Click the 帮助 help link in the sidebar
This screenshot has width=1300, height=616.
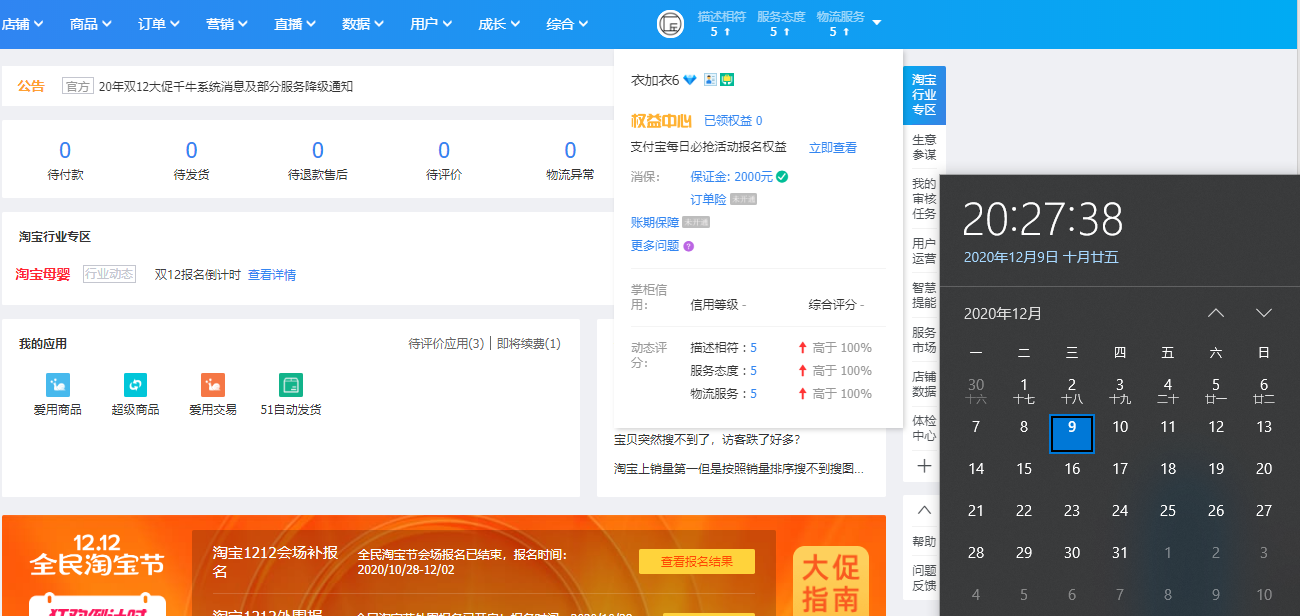[x=924, y=541]
